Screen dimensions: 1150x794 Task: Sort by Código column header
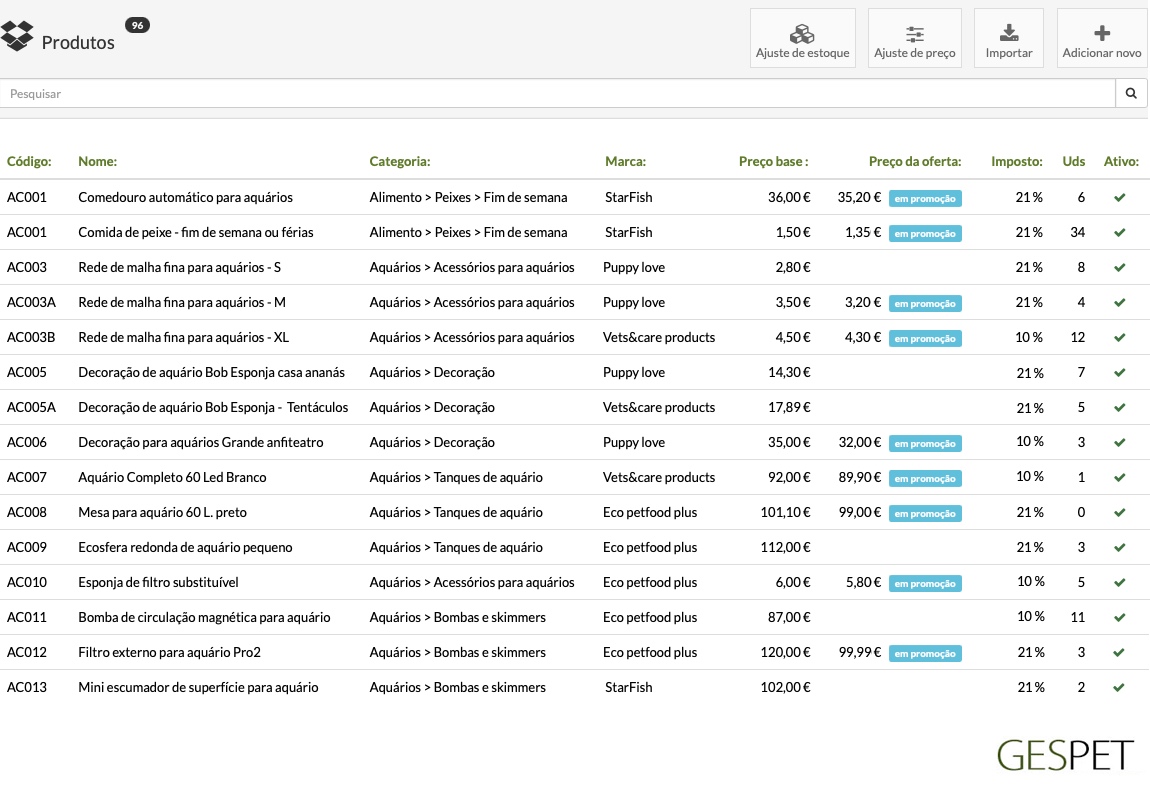(x=29, y=161)
